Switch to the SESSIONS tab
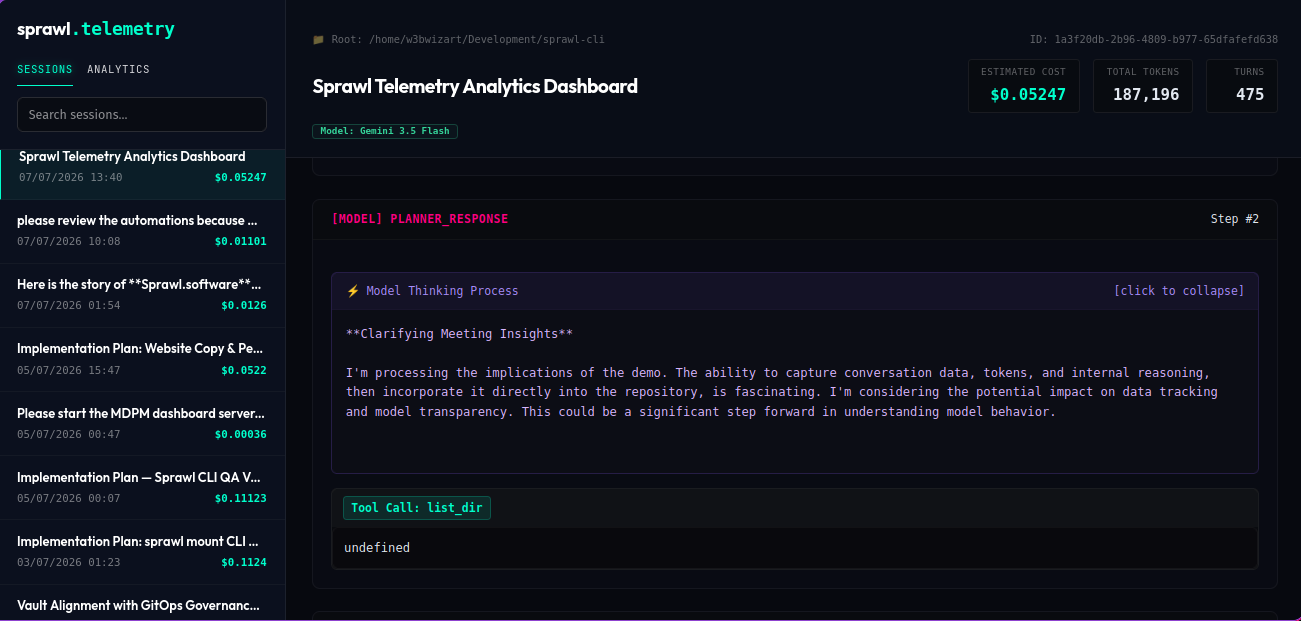1301x621 pixels. point(45,70)
